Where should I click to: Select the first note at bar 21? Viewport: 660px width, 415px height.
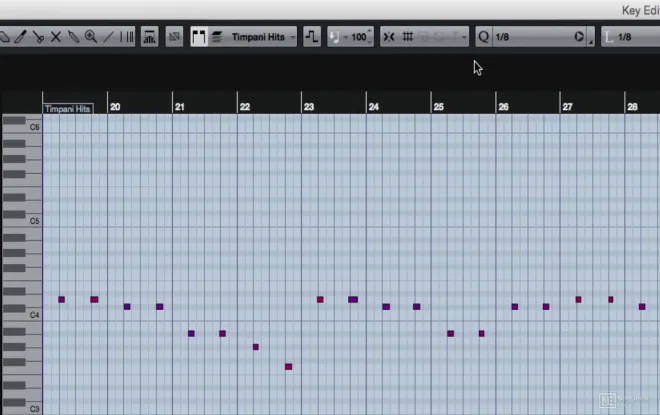pos(191,334)
